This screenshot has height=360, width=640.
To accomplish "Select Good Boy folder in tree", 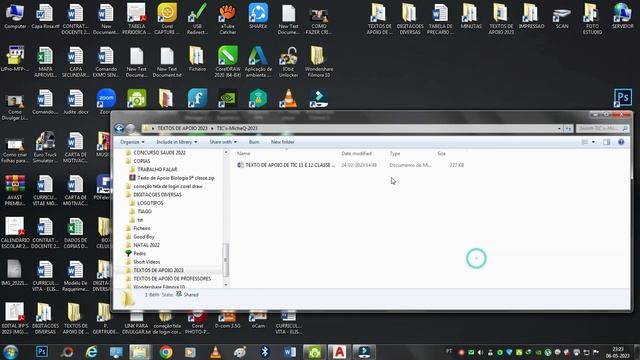I will click(x=144, y=237).
